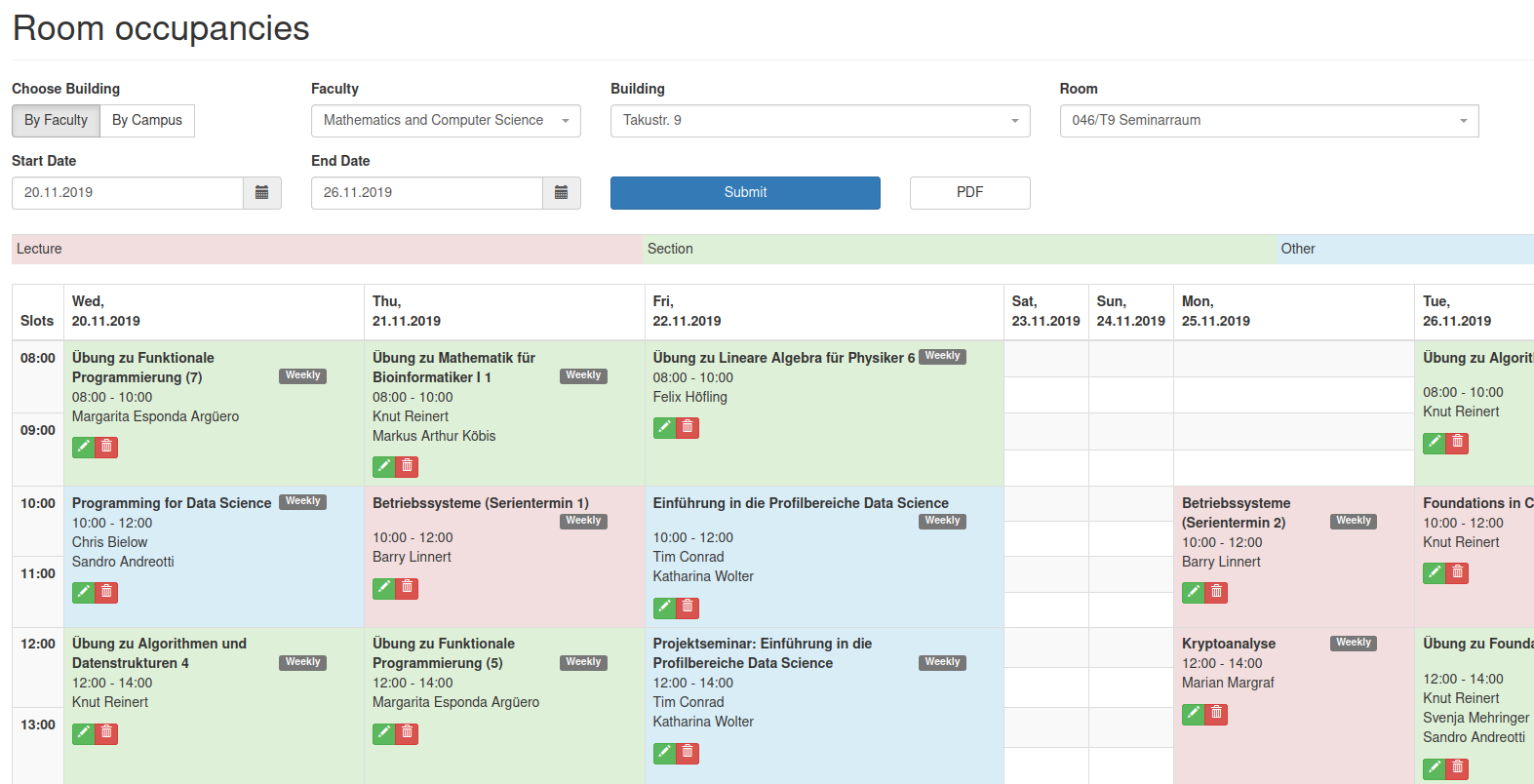Edit Übung zu Funktionale Programmierung (5) entry
The width and height of the screenshot is (1534, 784).
[384, 732]
